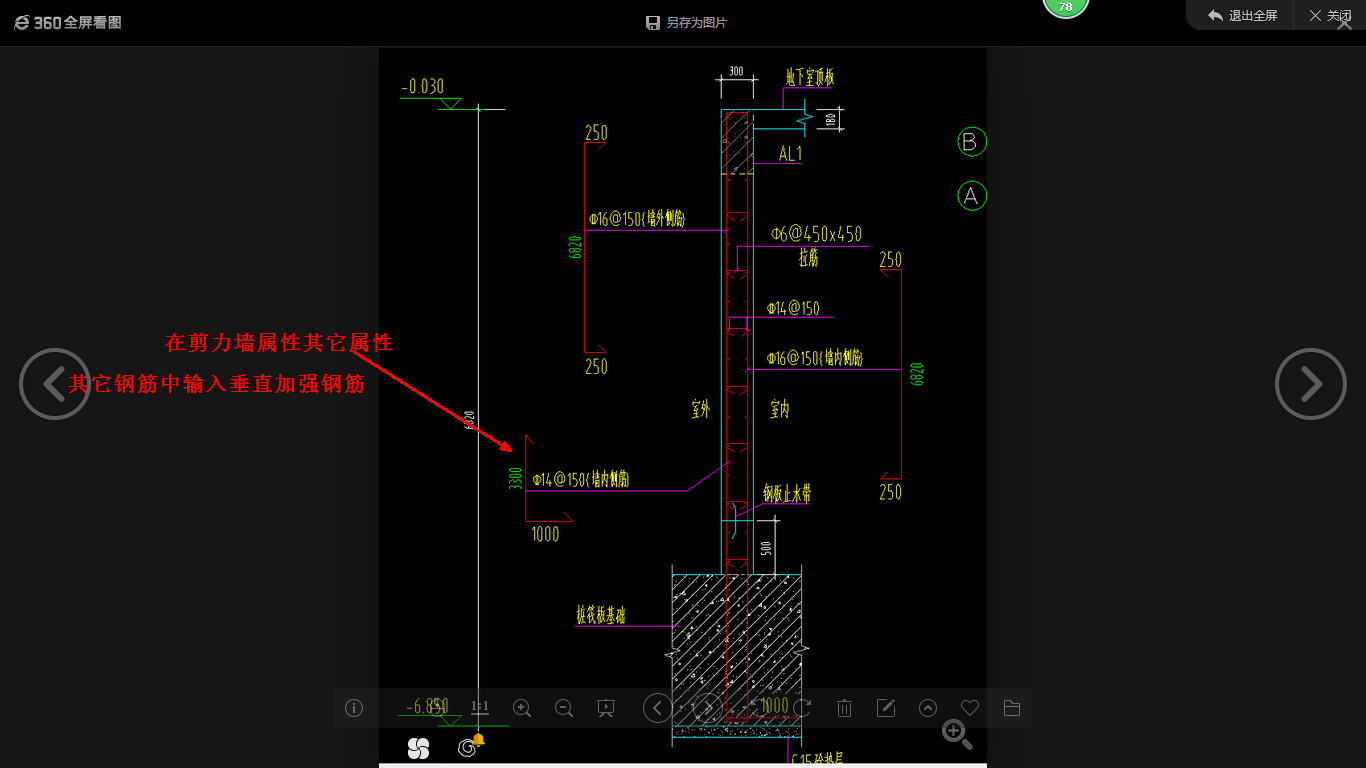Show image info via the i icon
Image resolution: width=1366 pixels, height=768 pixels.
pos(354,708)
